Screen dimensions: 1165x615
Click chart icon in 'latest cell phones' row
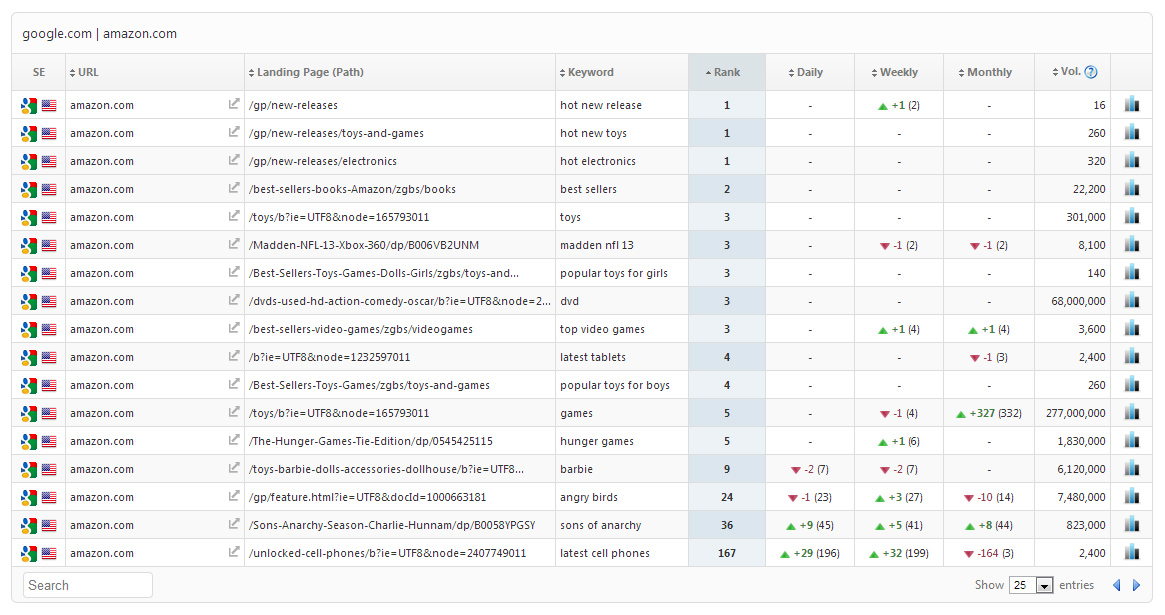click(1132, 552)
